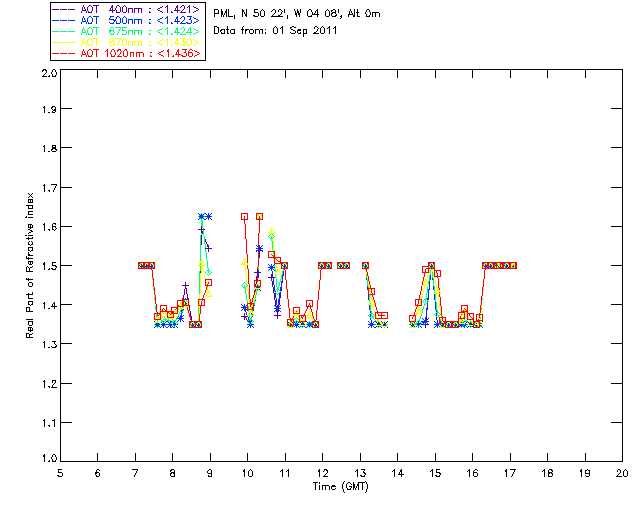
Task: Click the x-axis tick label 8
Action: 173,473
